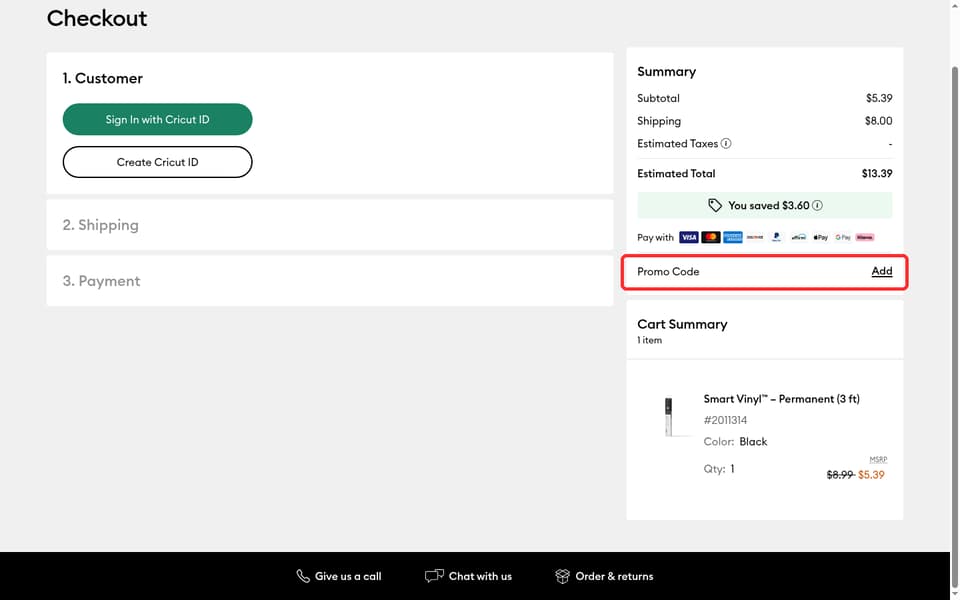Click the Shipping $8.00 amount

[878, 121]
